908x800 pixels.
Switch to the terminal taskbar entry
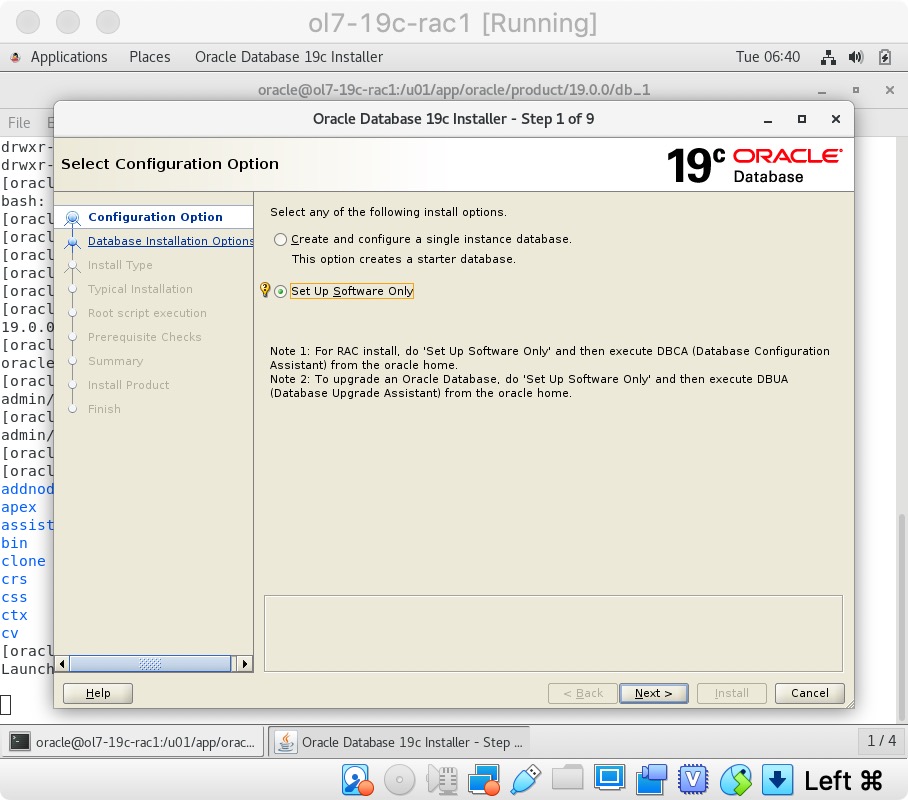pyautogui.click(x=133, y=741)
